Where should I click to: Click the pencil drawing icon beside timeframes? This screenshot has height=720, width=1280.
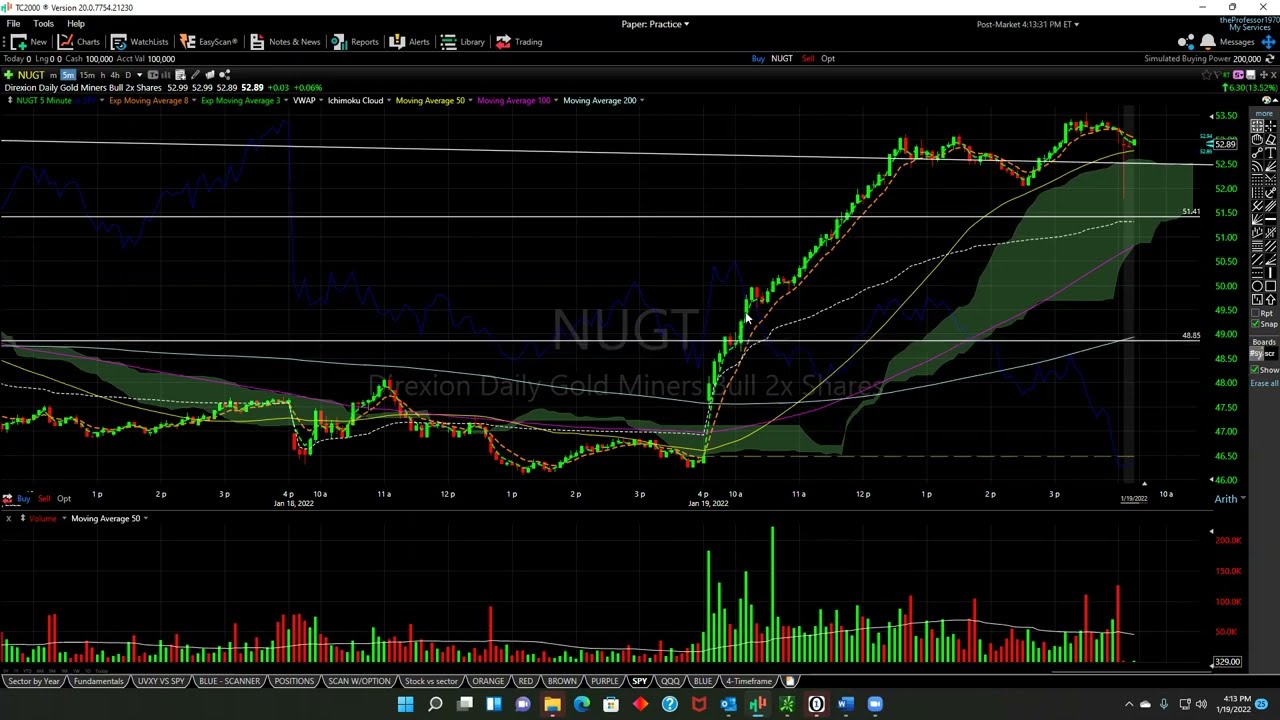coord(195,75)
